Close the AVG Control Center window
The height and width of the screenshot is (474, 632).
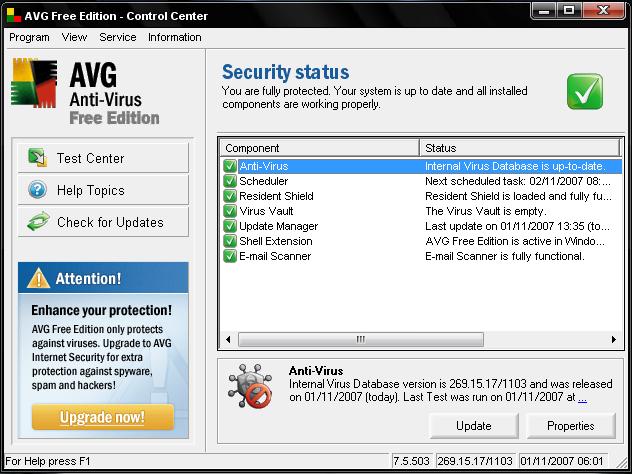click(x=603, y=11)
